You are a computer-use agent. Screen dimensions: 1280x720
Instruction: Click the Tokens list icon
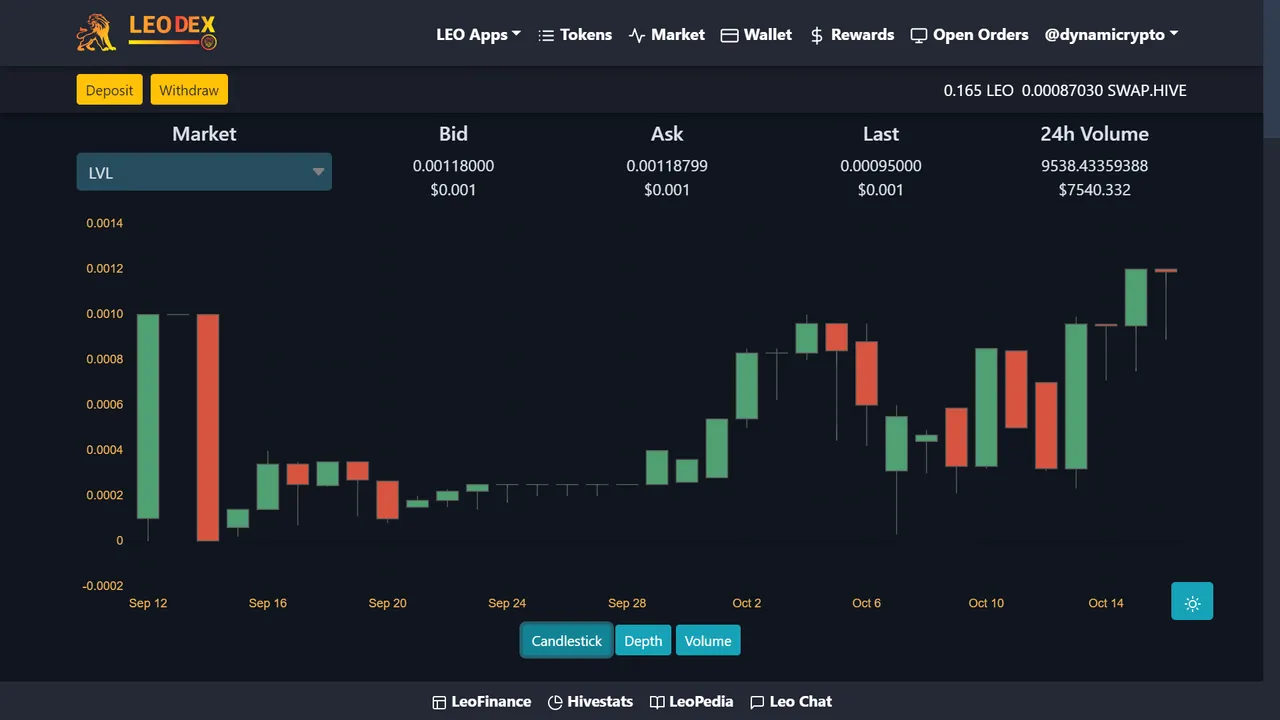pyautogui.click(x=546, y=35)
